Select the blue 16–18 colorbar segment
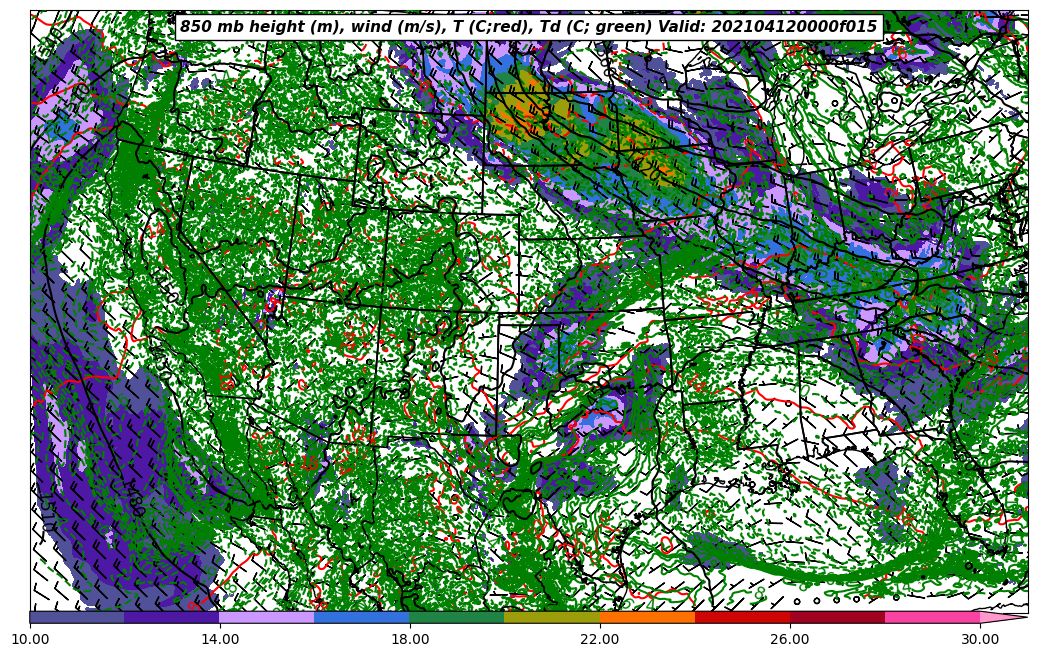1037x657 pixels. pyautogui.click(x=362, y=617)
